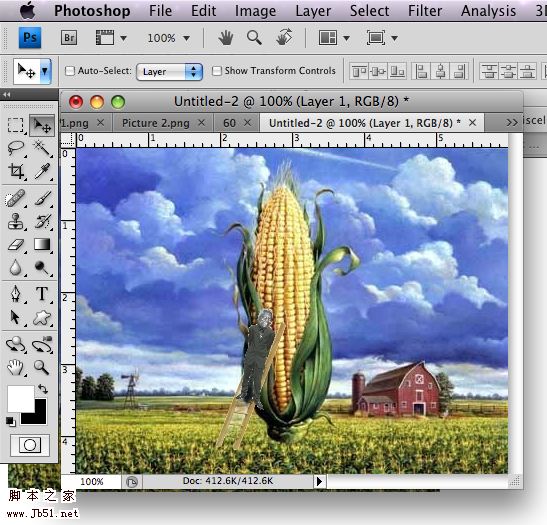Select the 3D Rotate tool

pos(15,344)
